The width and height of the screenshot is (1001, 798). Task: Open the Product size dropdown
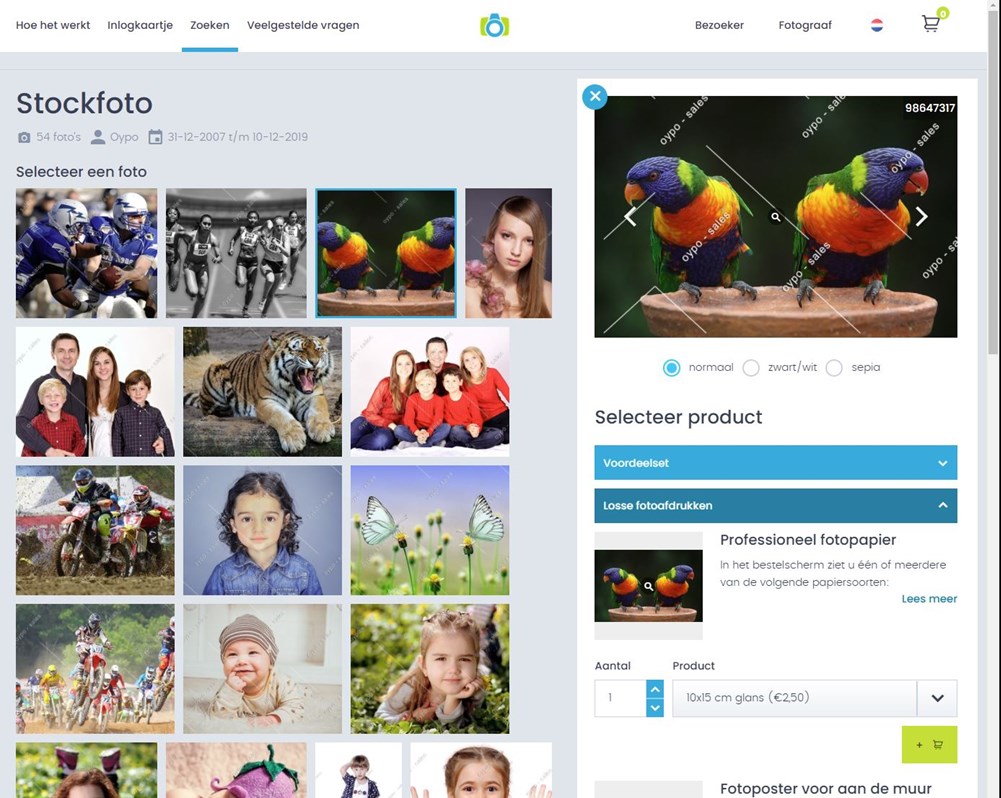[815, 698]
